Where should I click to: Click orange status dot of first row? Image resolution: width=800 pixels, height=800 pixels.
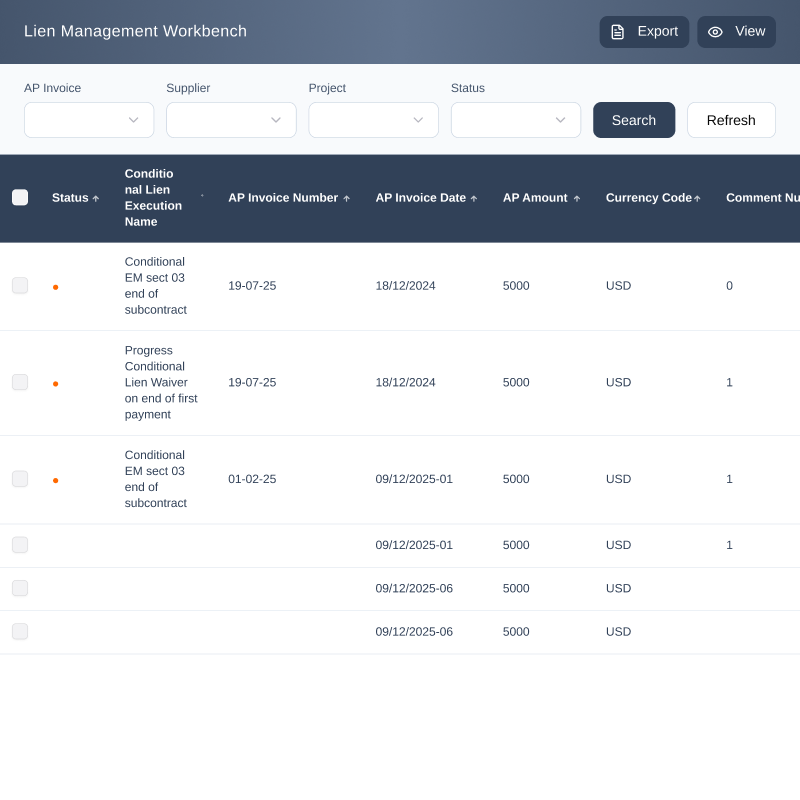point(55,287)
